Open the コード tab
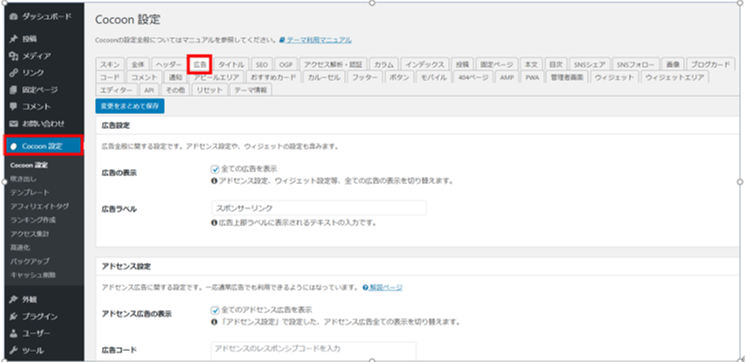The height and width of the screenshot is (362, 745). pyautogui.click(x=110, y=77)
